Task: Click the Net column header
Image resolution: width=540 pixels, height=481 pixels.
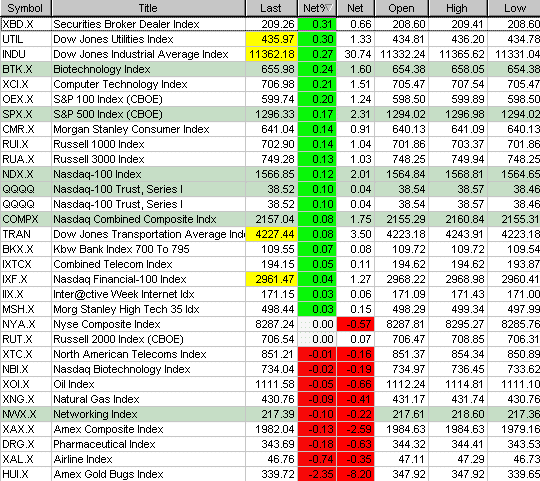Action: (x=355, y=8)
